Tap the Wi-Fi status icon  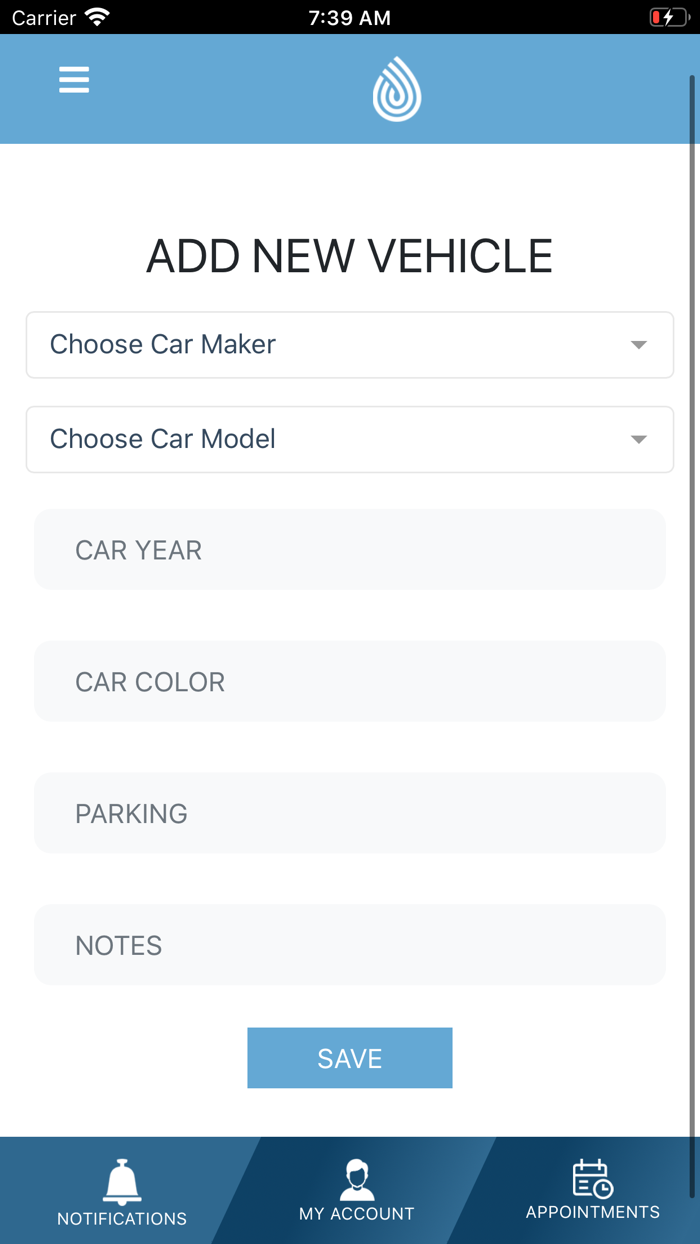click(x=97, y=17)
